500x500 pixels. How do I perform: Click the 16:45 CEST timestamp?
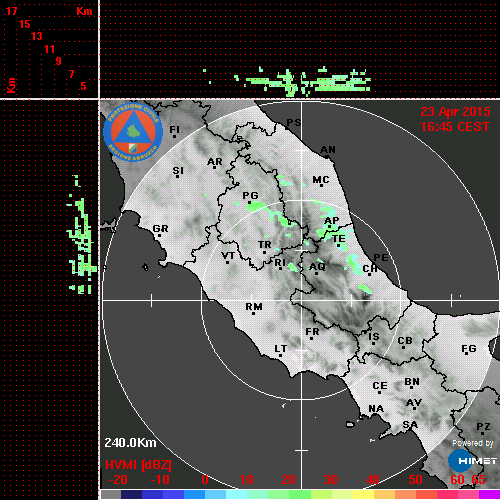(x=455, y=127)
